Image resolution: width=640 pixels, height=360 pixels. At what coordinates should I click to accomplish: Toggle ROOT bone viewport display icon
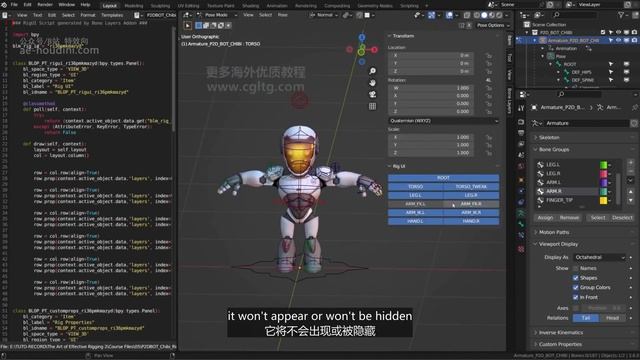[x=626, y=64]
